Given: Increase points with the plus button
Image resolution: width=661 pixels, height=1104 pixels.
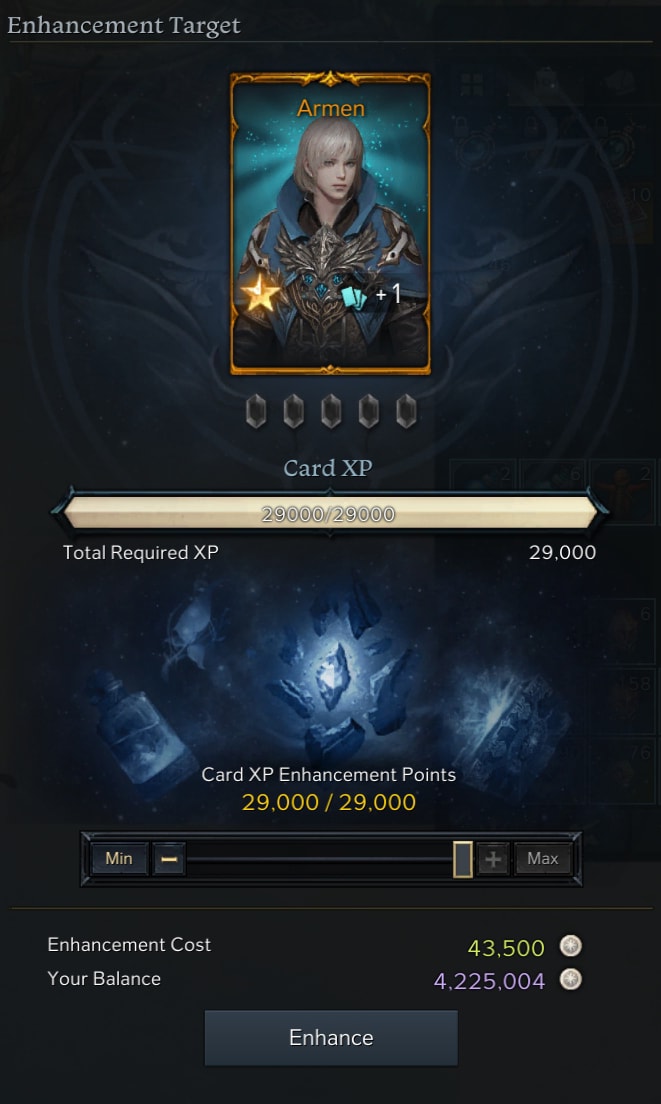Looking at the screenshot, I should pyautogui.click(x=493, y=858).
